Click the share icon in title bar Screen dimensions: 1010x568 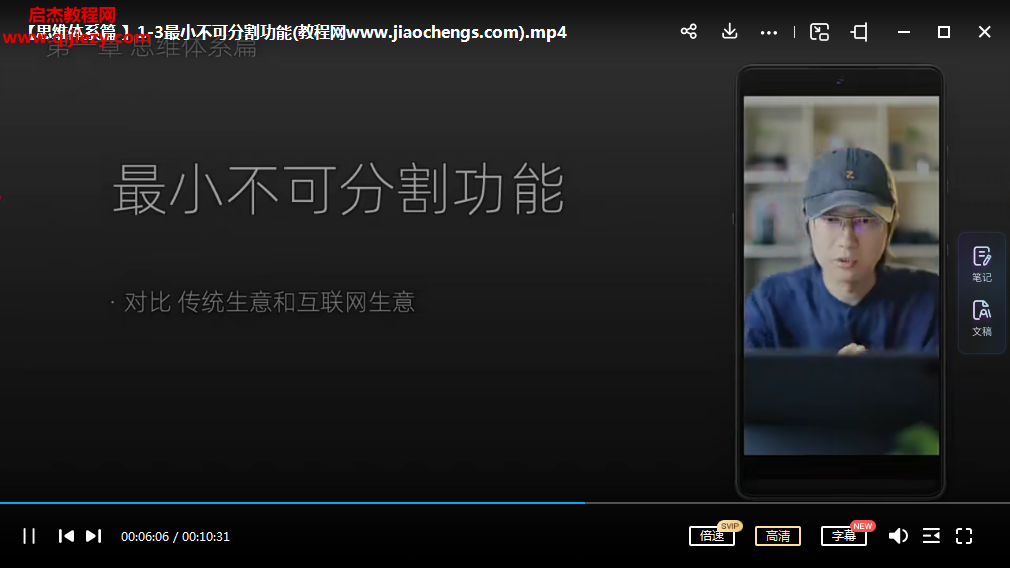tap(689, 32)
